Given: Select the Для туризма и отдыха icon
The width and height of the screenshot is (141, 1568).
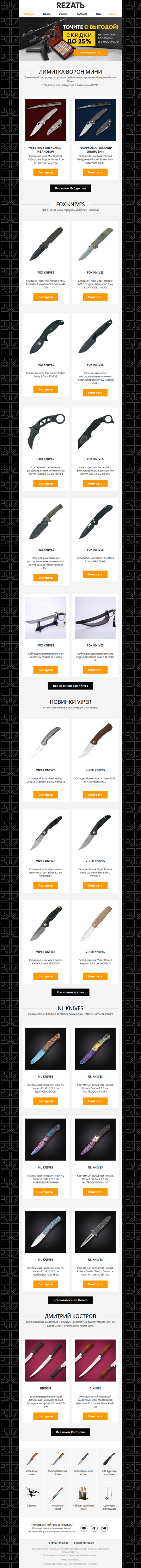Looking at the screenshot, I should pyautogui.click(x=109, y=1459).
